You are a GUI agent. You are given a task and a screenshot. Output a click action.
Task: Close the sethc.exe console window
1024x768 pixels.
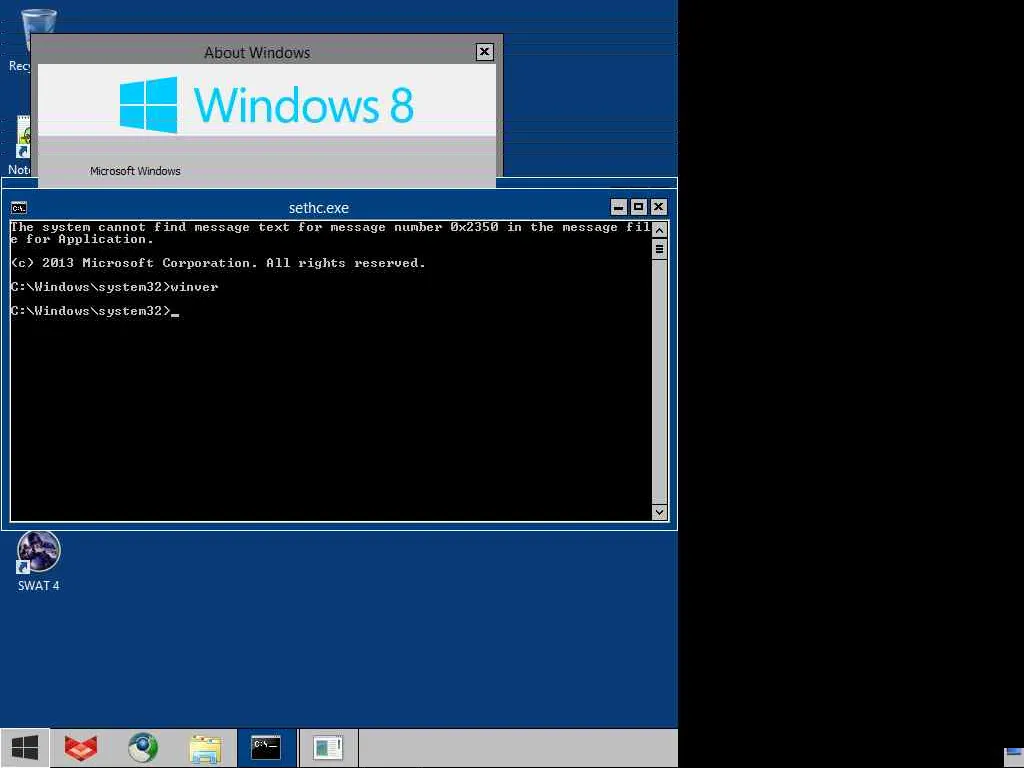coord(658,207)
